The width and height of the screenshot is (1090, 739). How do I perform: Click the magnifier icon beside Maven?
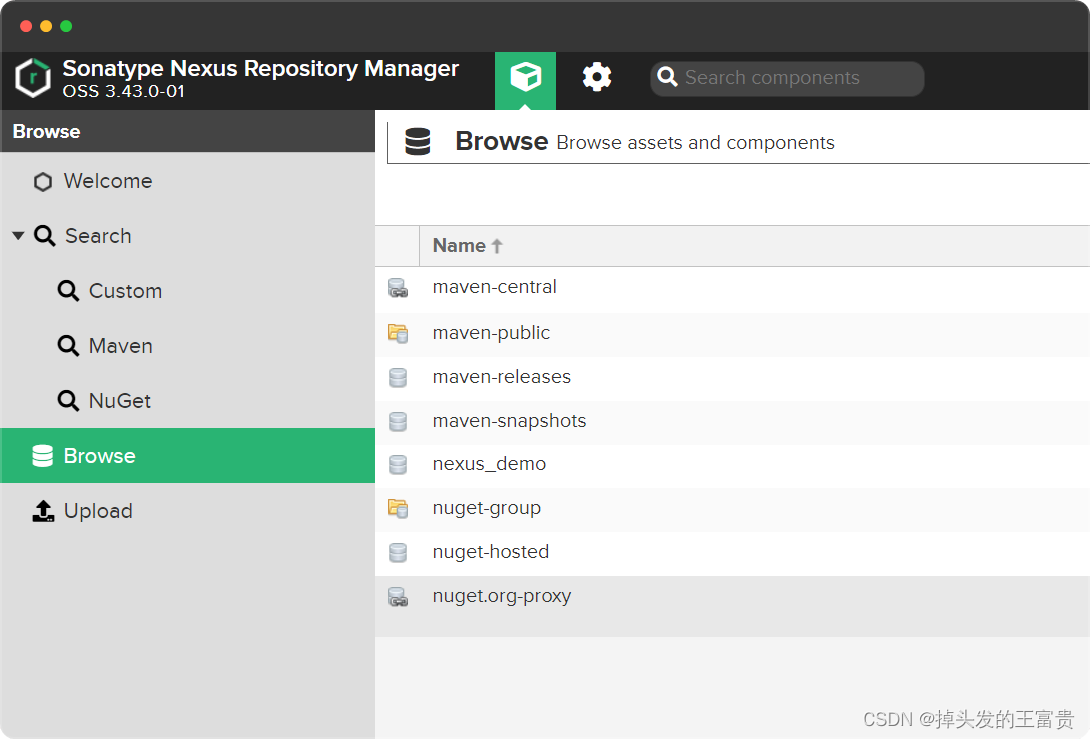tap(68, 346)
